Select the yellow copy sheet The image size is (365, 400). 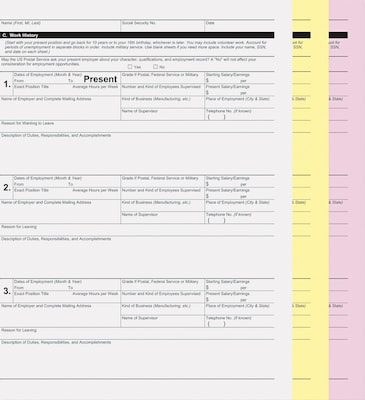310,200
